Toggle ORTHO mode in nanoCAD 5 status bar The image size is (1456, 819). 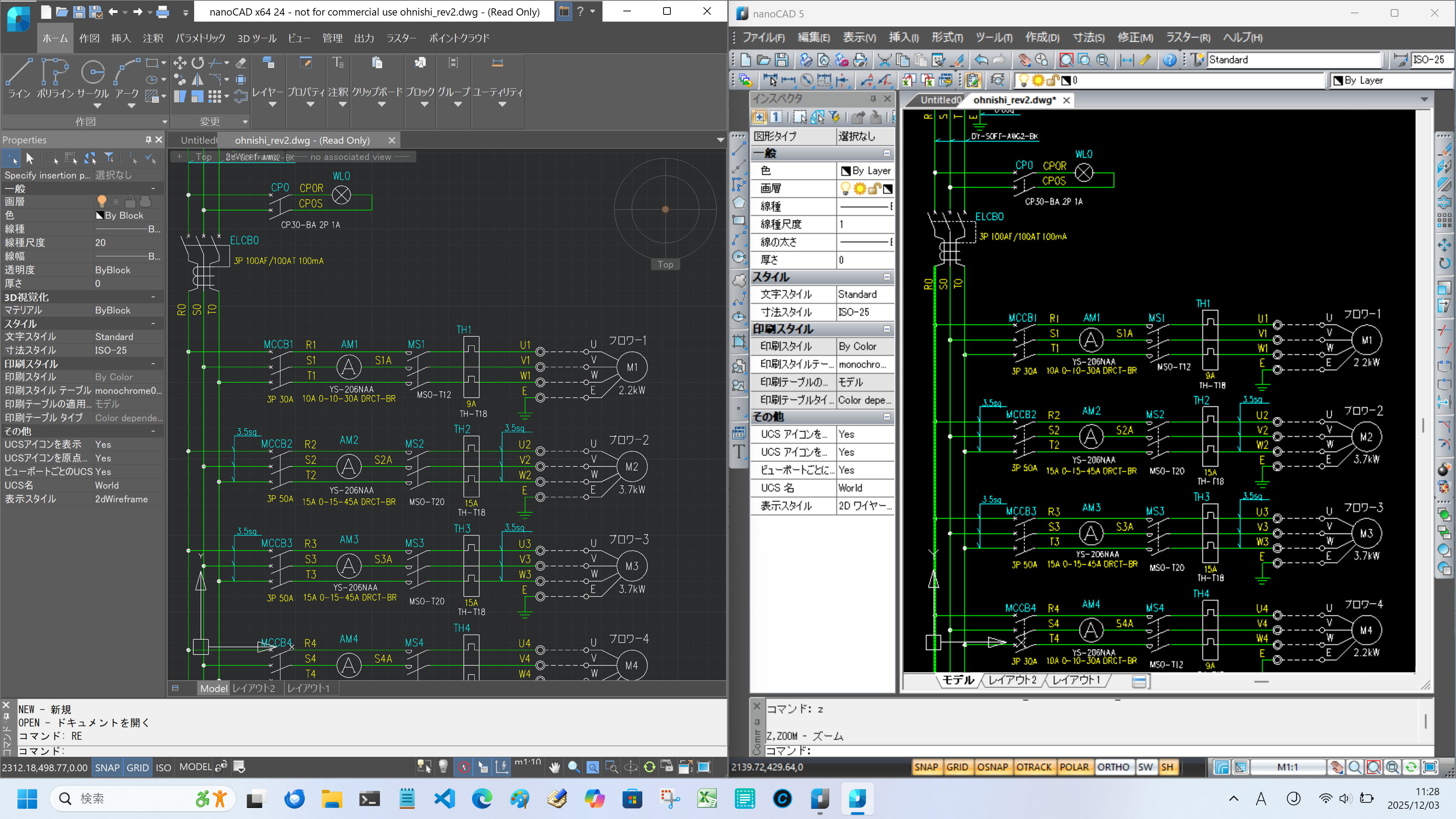click(1113, 767)
